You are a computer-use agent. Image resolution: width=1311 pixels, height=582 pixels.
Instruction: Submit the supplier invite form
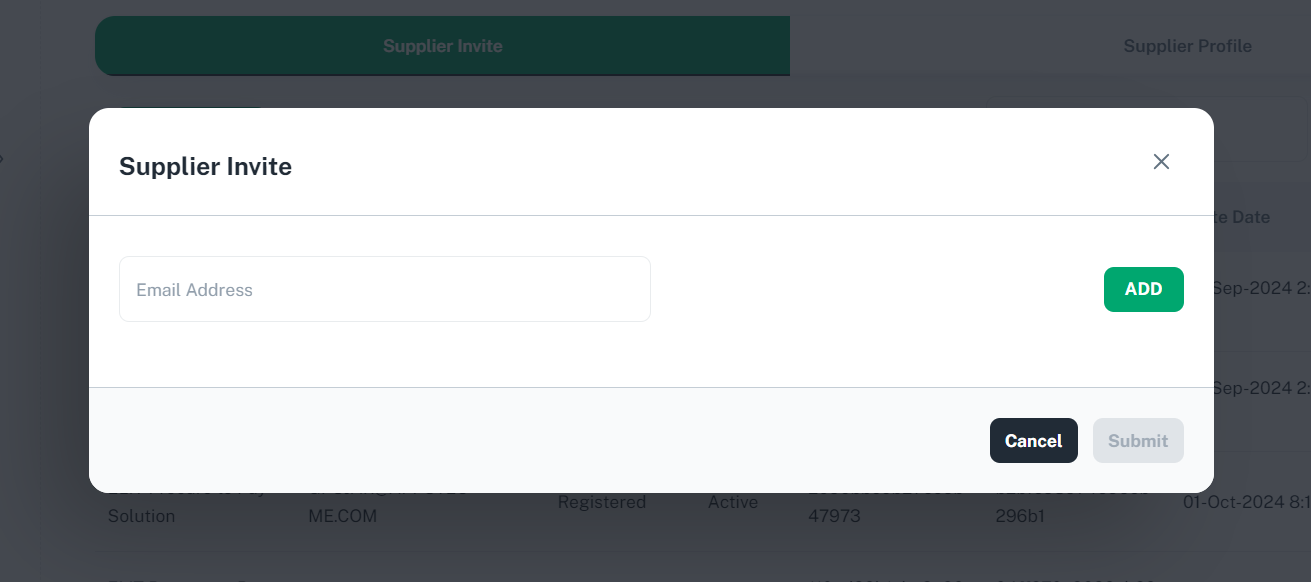pos(1138,440)
